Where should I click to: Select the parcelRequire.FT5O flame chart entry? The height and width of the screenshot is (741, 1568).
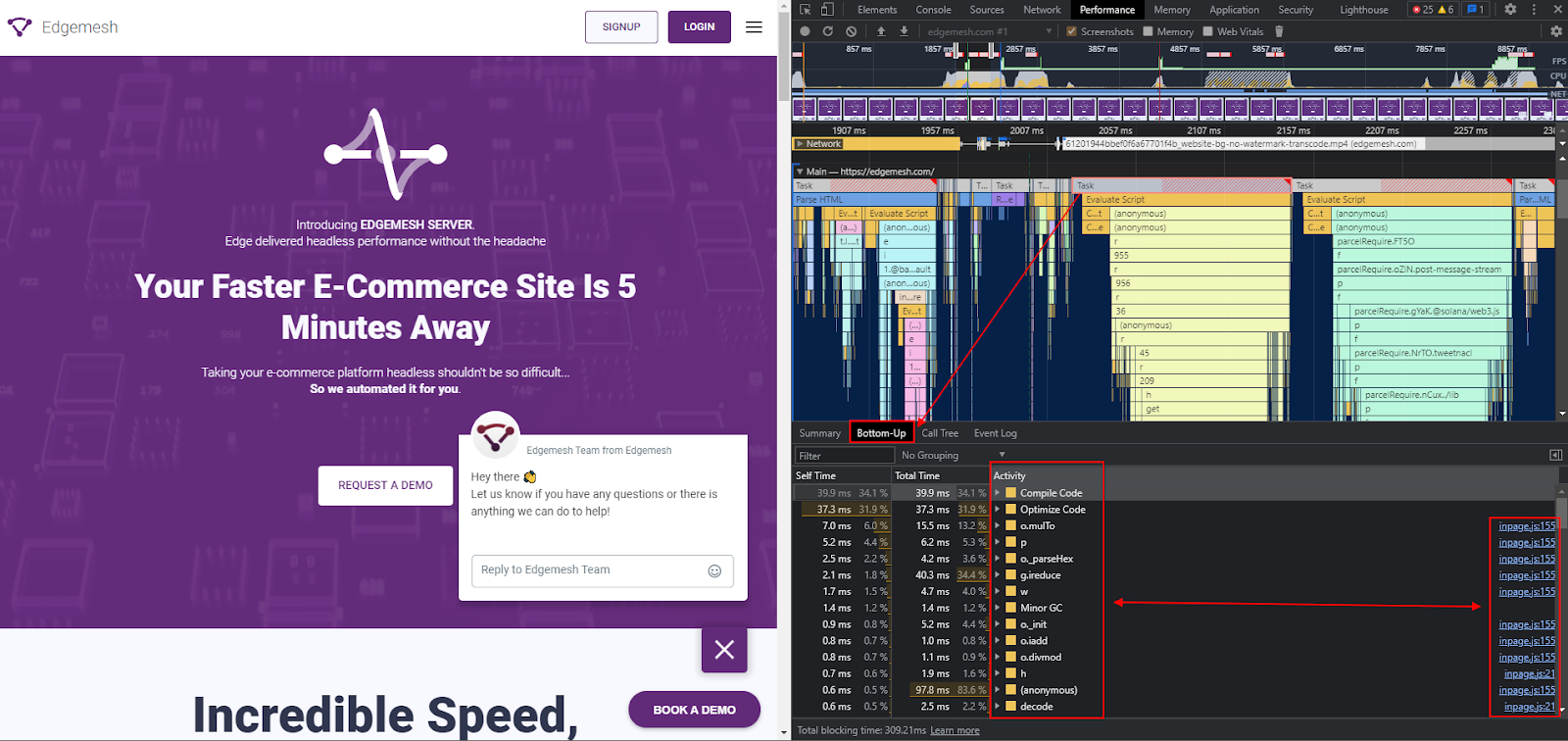[x=1423, y=241]
